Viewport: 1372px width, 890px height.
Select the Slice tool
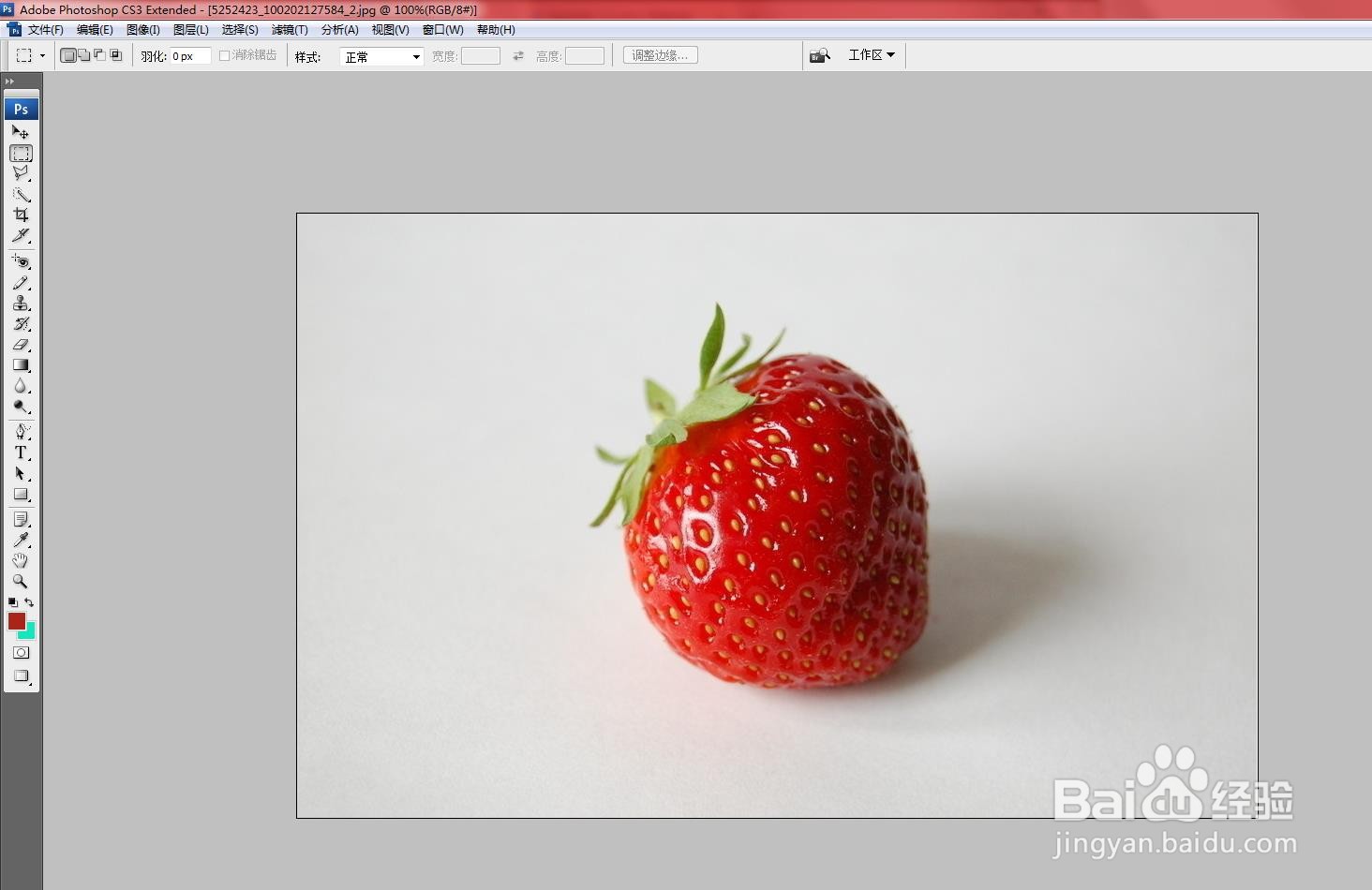[x=21, y=235]
